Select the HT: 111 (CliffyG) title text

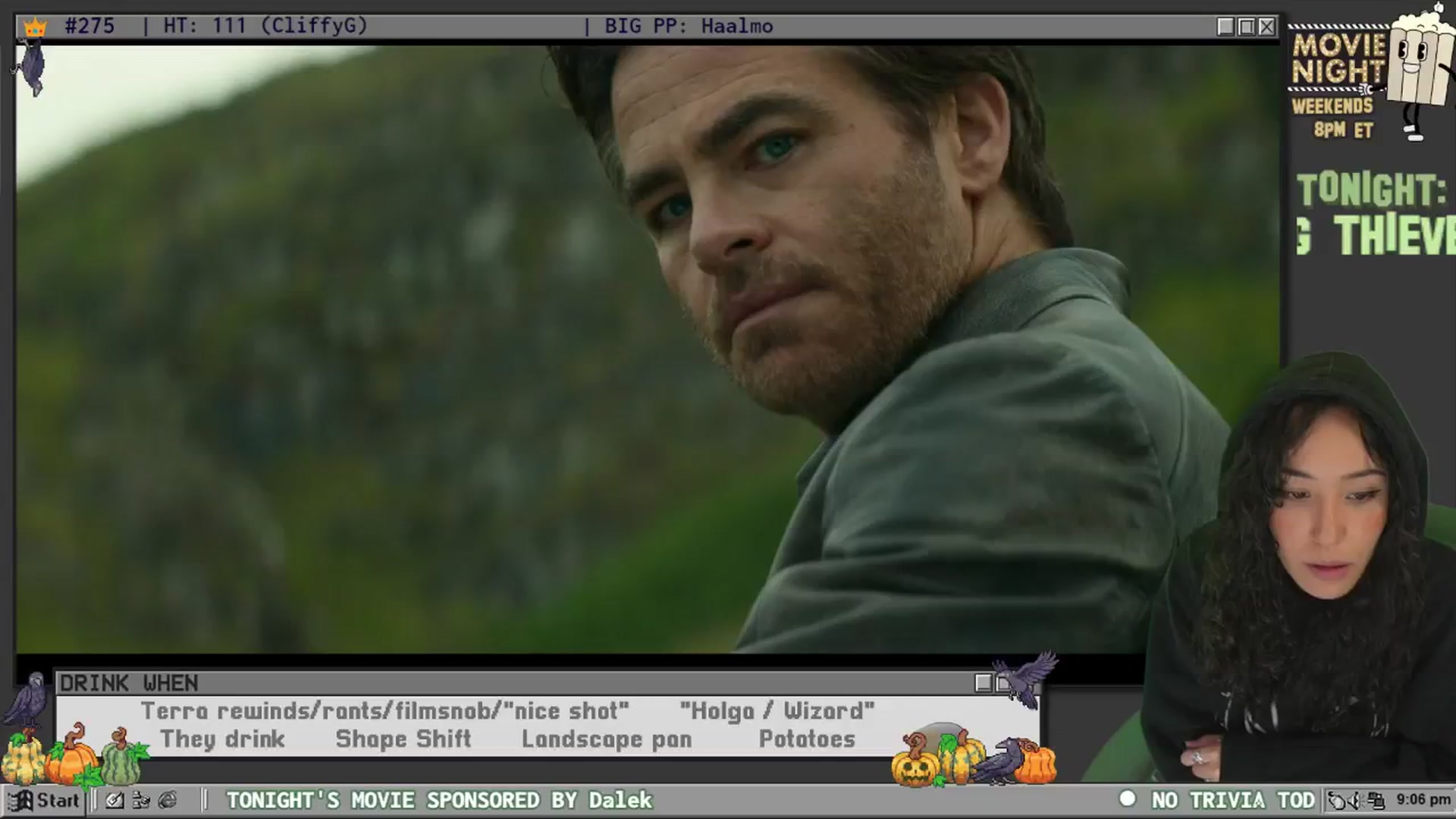point(265,26)
